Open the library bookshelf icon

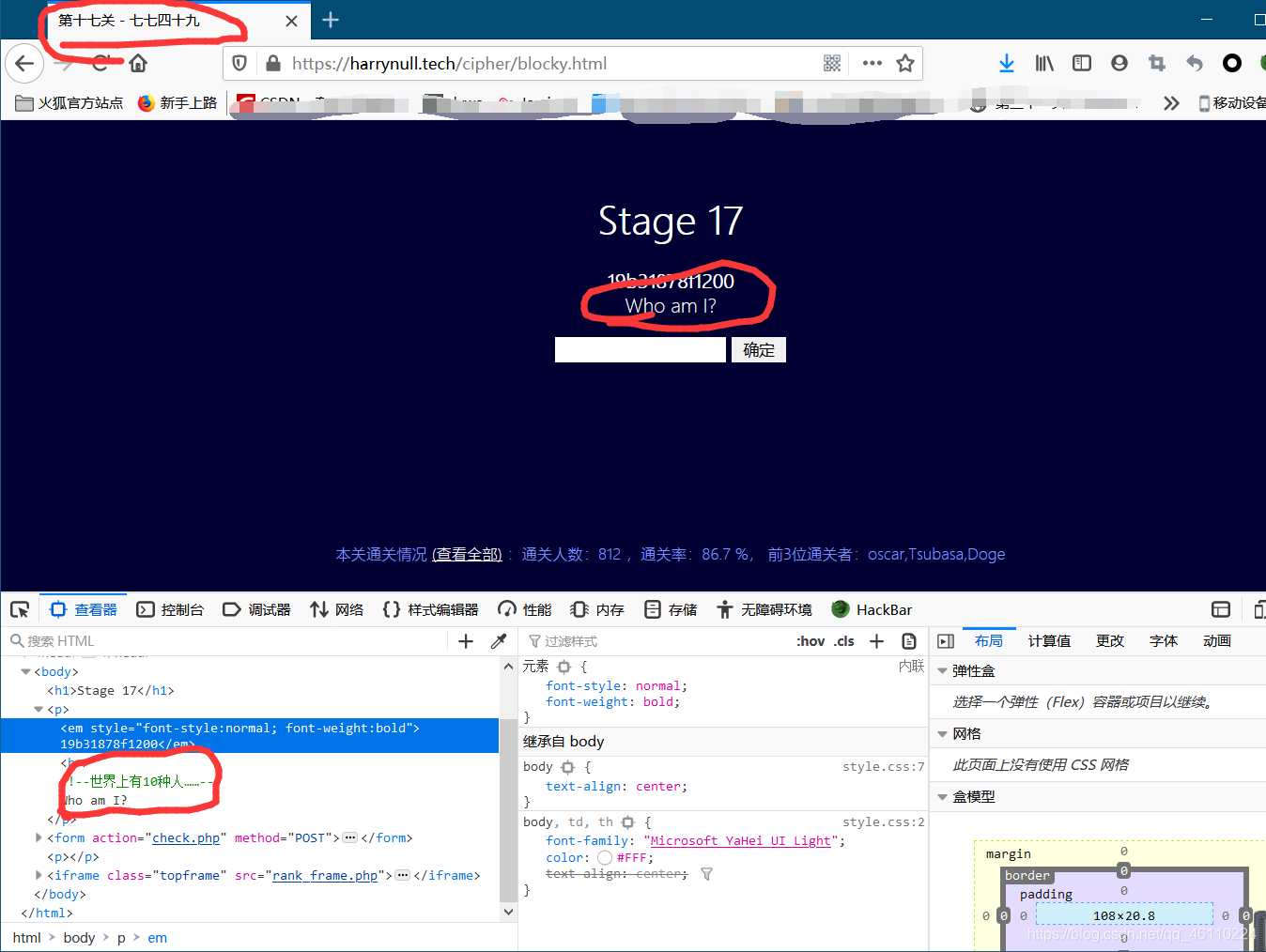tap(1044, 63)
